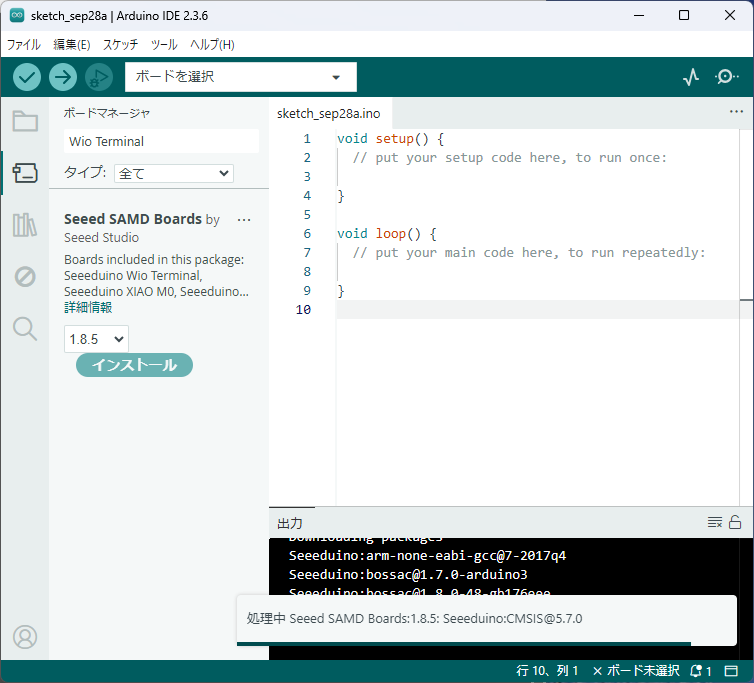Click the Upload arrow icon
This screenshot has width=754, height=683.
(63, 77)
